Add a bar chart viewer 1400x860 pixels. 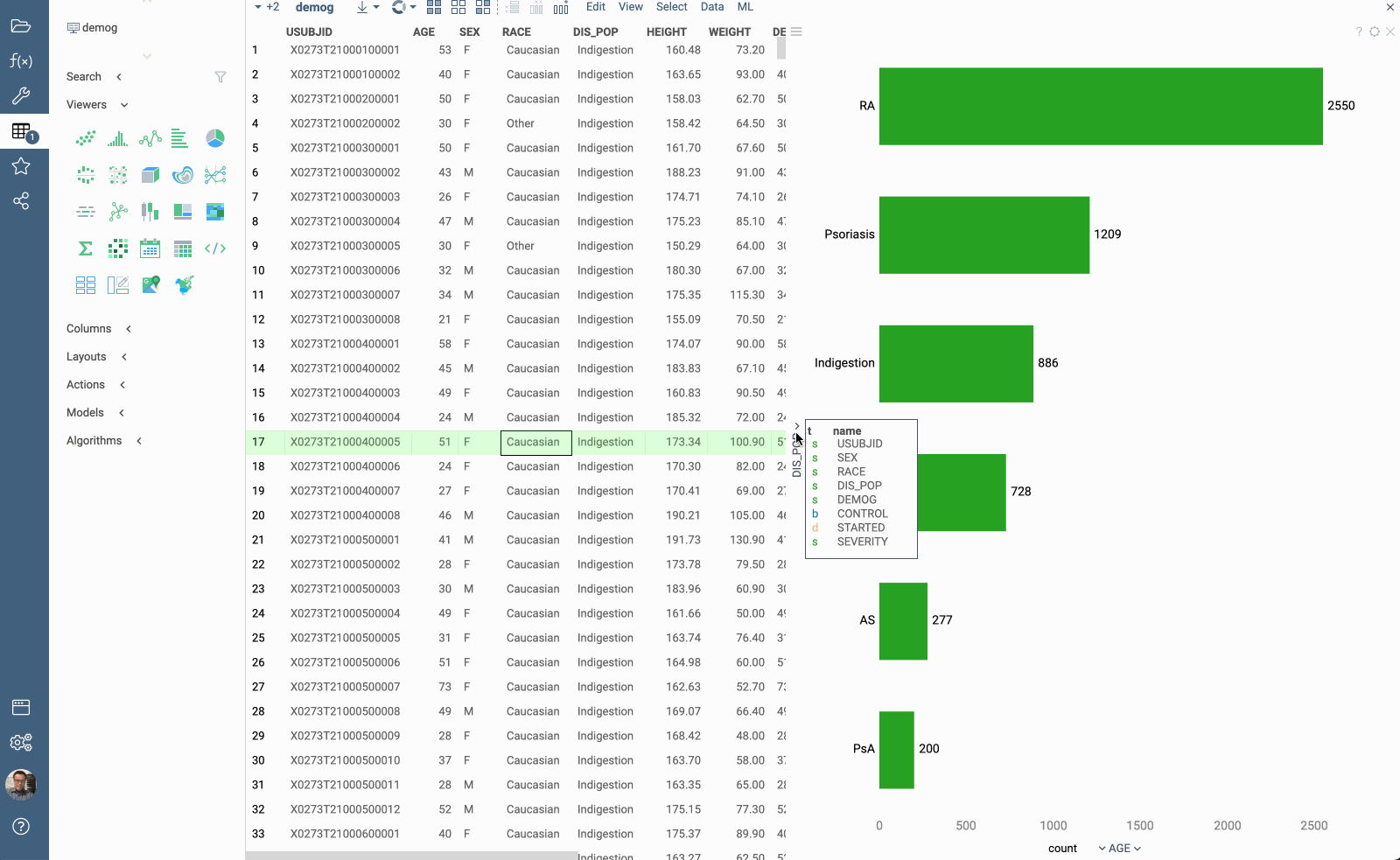(x=179, y=138)
